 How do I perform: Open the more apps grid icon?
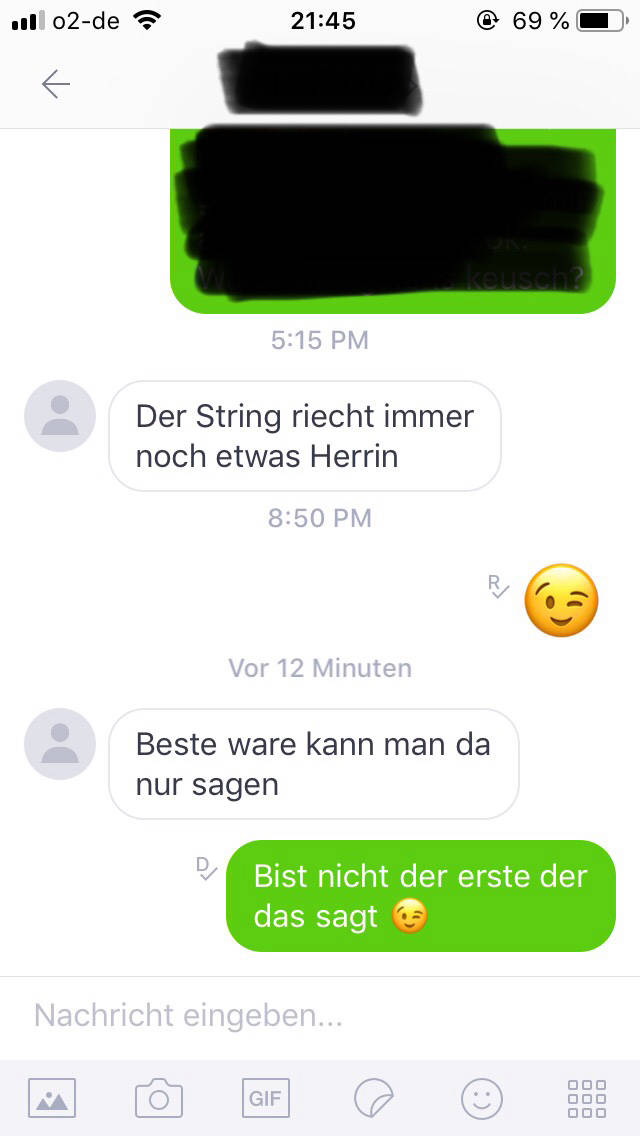587,1098
